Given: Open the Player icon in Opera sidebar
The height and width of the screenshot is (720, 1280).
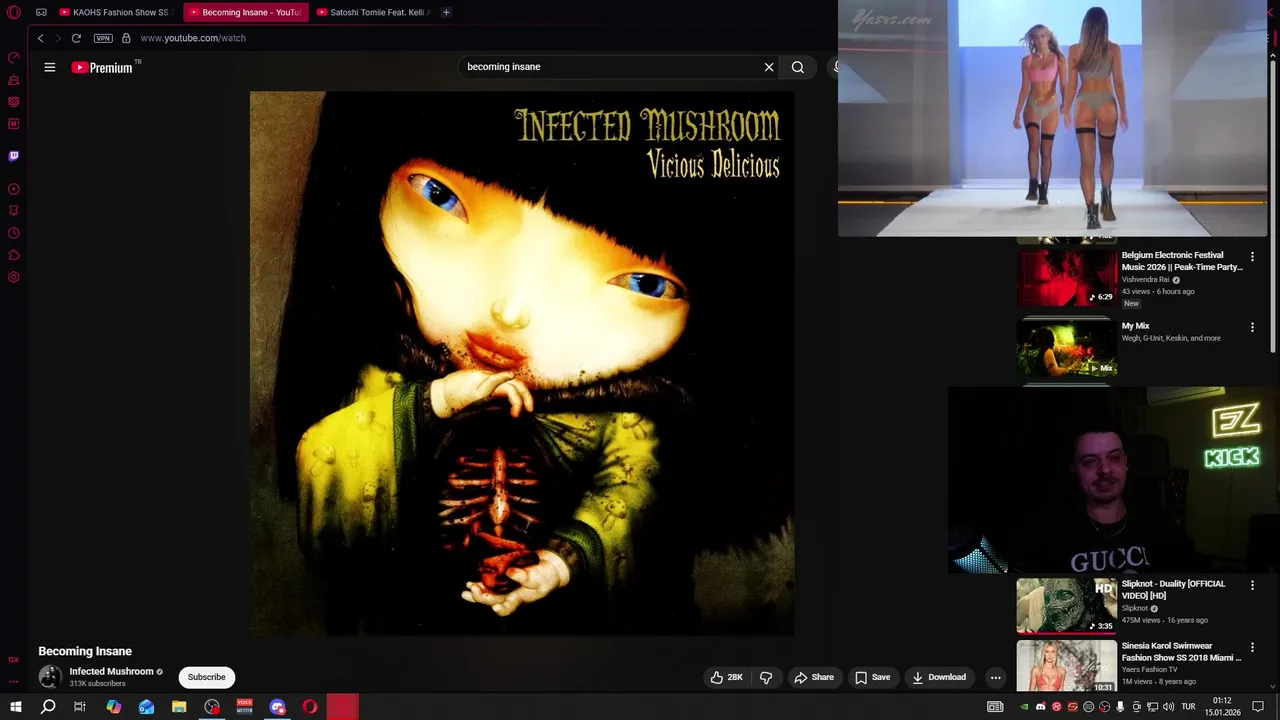Looking at the screenshot, I should coord(14,189).
